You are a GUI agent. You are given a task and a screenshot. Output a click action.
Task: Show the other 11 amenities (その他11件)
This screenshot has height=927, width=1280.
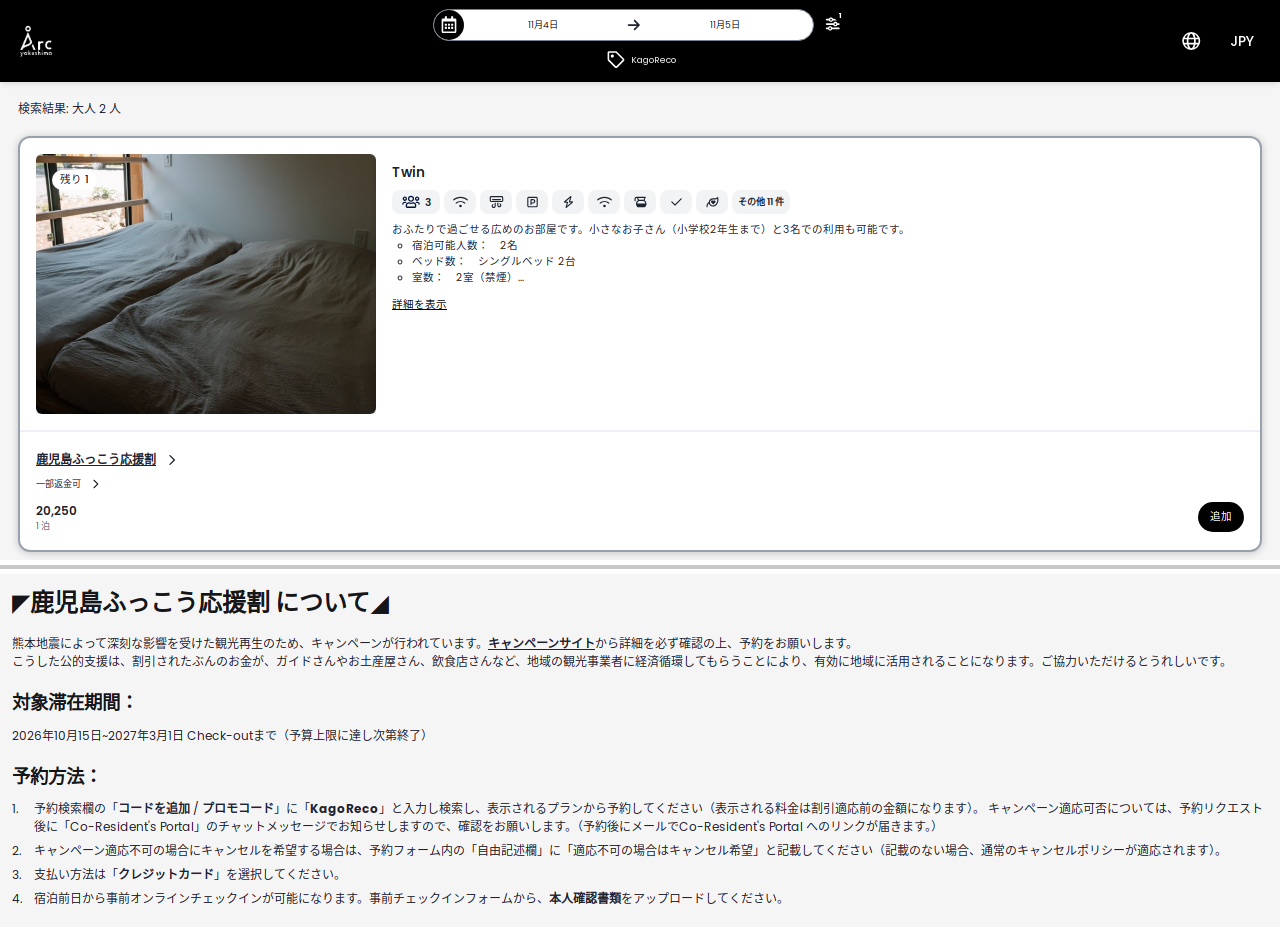761,202
